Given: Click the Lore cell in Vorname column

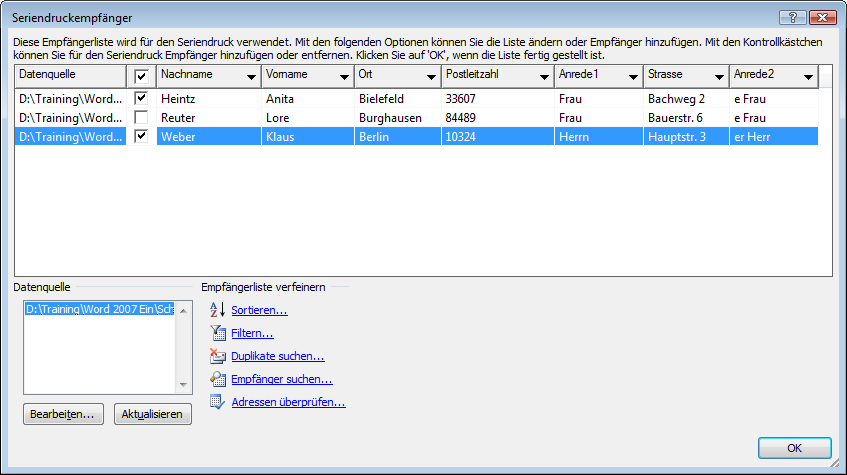Looking at the screenshot, I should pyautogui.click(x=308, y=117).
